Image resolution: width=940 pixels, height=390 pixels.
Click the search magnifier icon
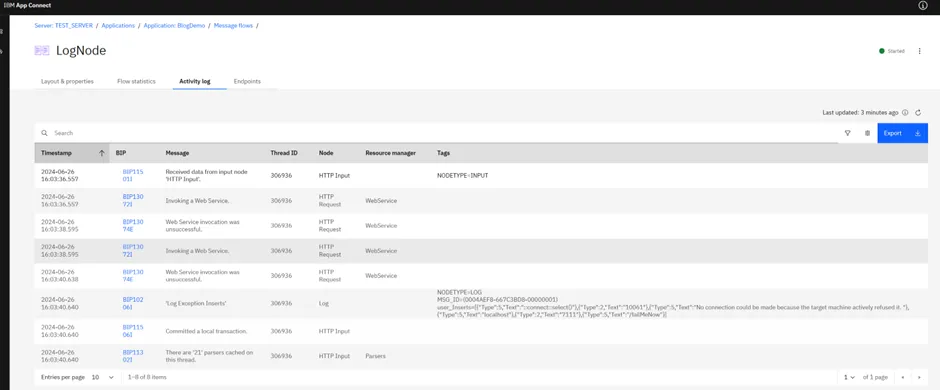[x=44, y=133]
